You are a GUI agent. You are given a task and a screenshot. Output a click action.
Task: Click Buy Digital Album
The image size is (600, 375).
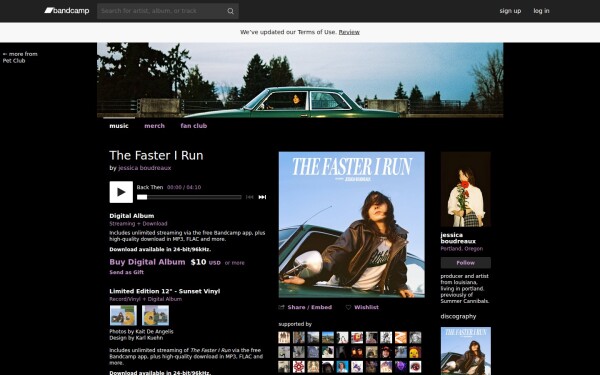pyautogui.click(x=147, y=262)
